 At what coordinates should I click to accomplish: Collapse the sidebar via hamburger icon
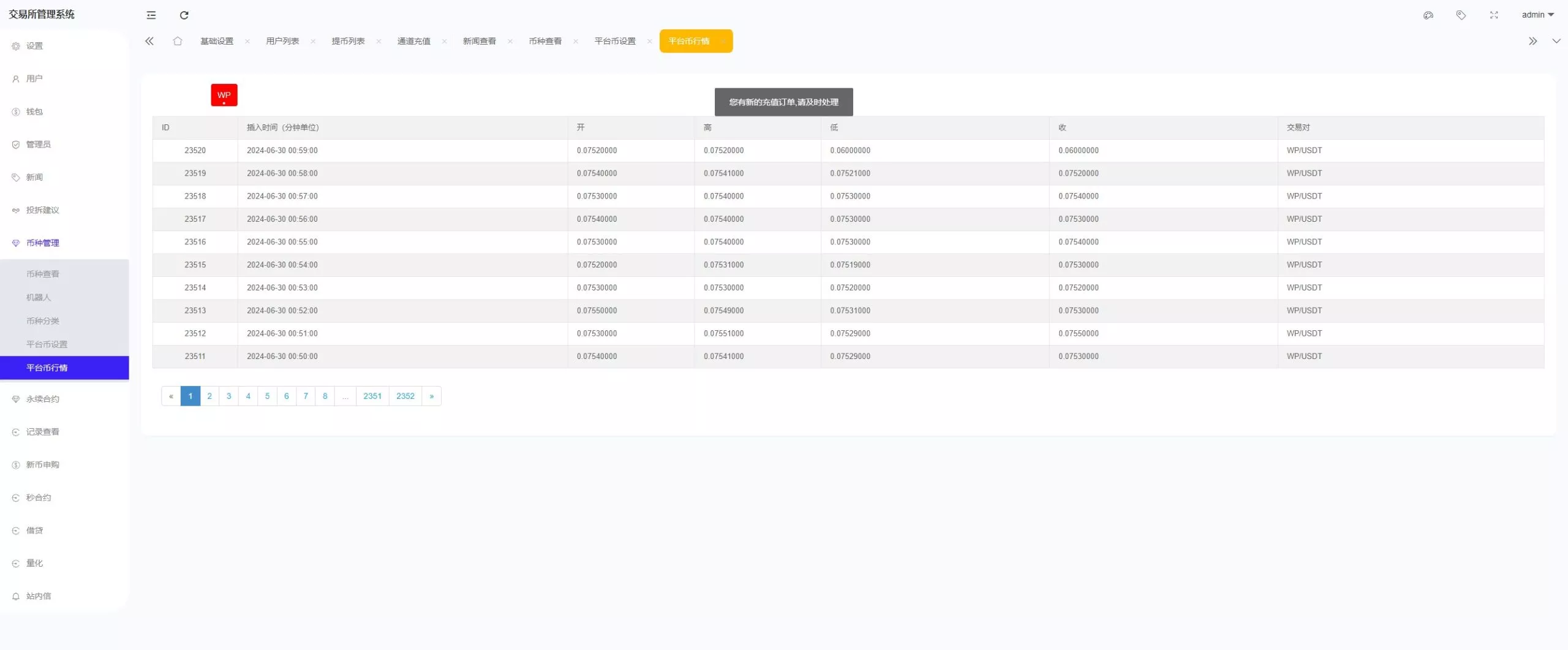point(151,15)
